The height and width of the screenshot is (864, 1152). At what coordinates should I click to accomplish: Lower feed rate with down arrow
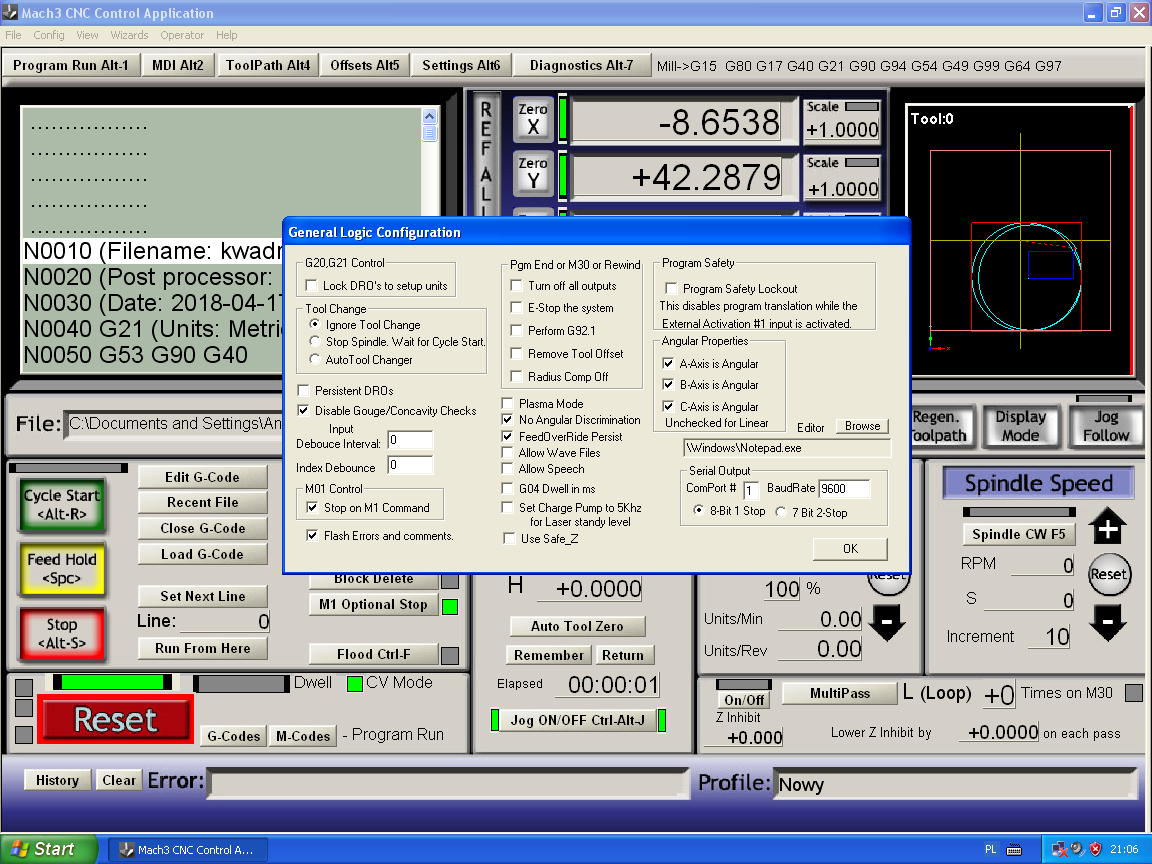coord(886,622)
